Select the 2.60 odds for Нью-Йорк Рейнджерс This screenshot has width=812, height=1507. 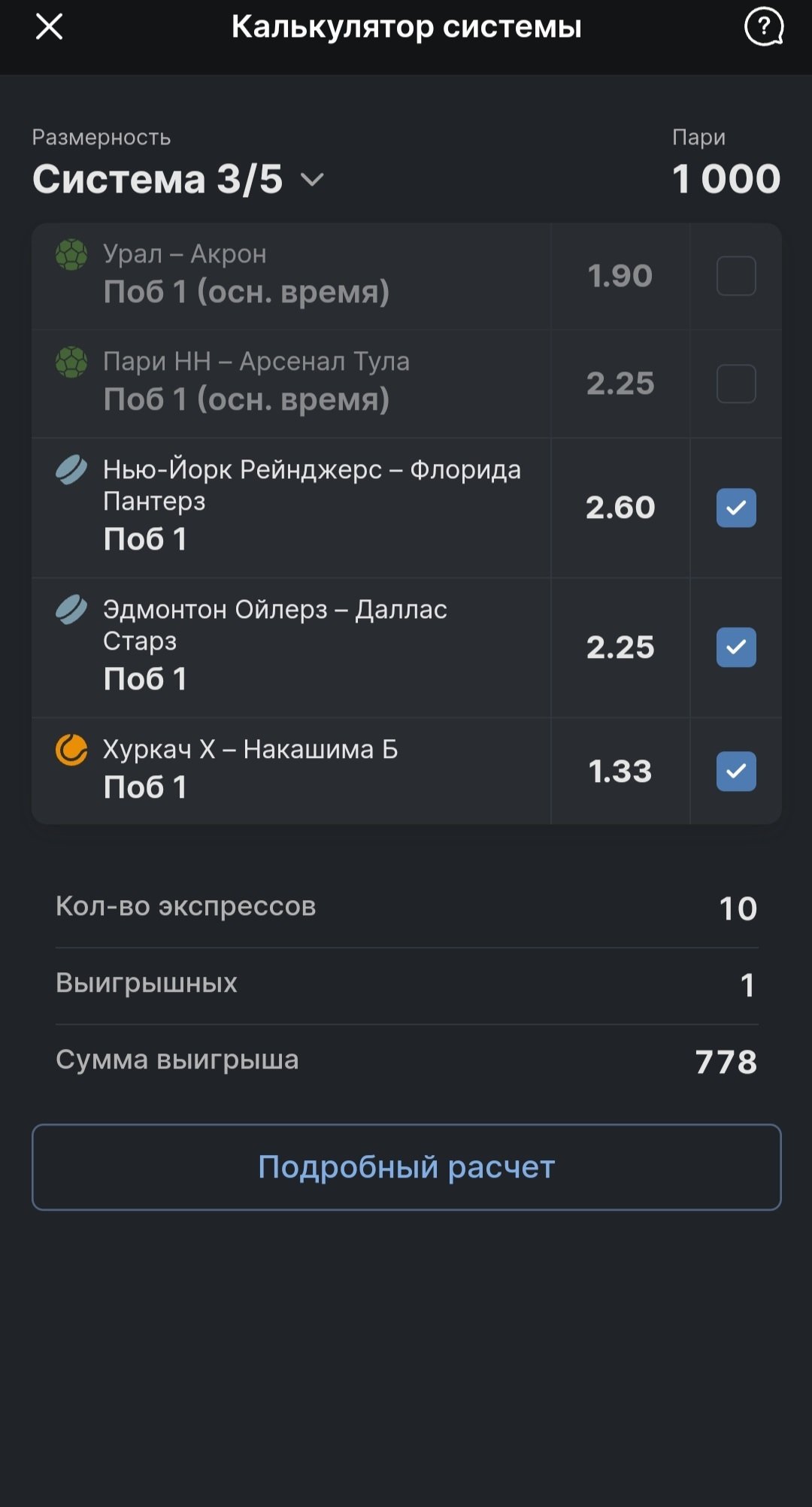point(620,508)
